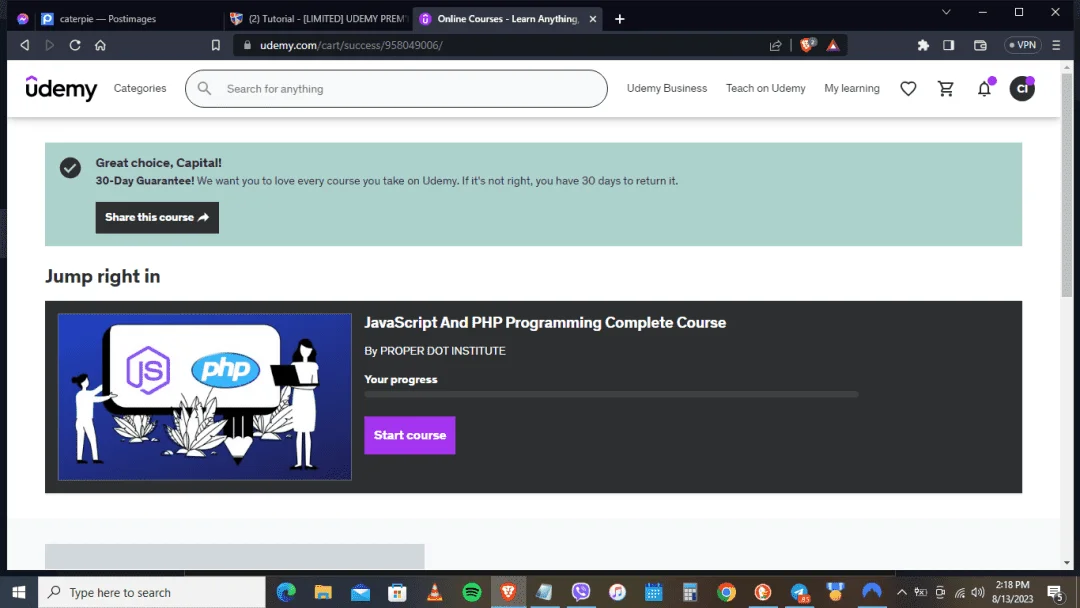Click the page vertical scrollbar thumb

point(1067,186)
